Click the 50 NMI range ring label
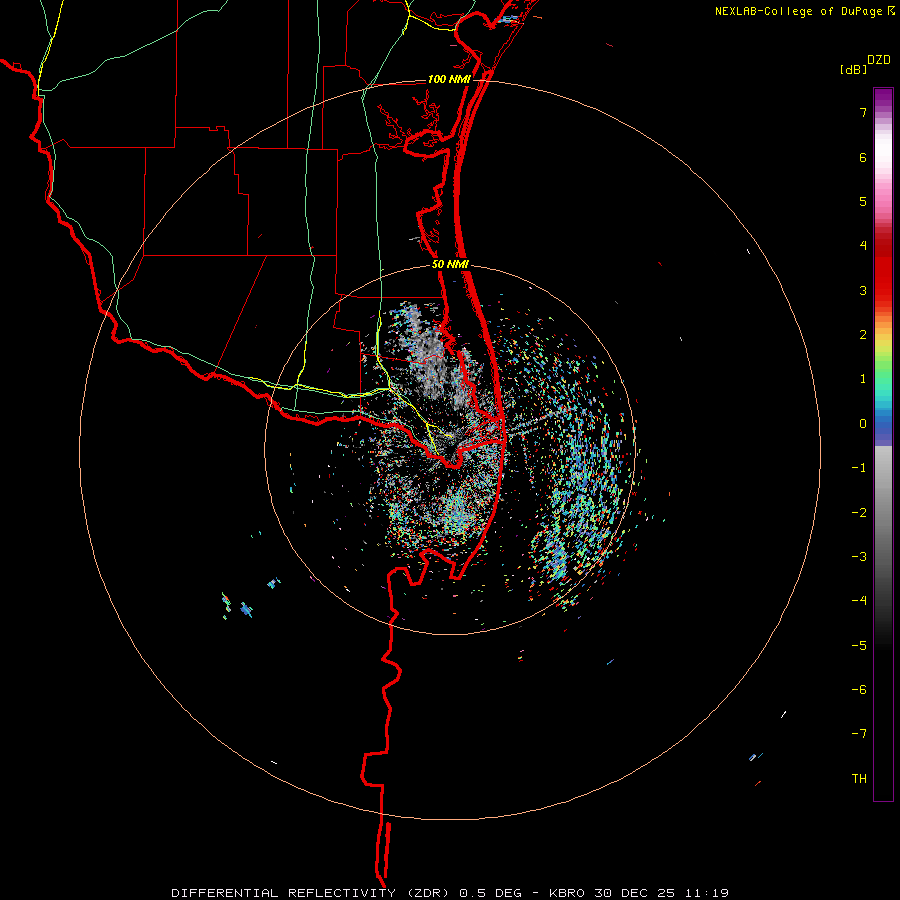 451,265
